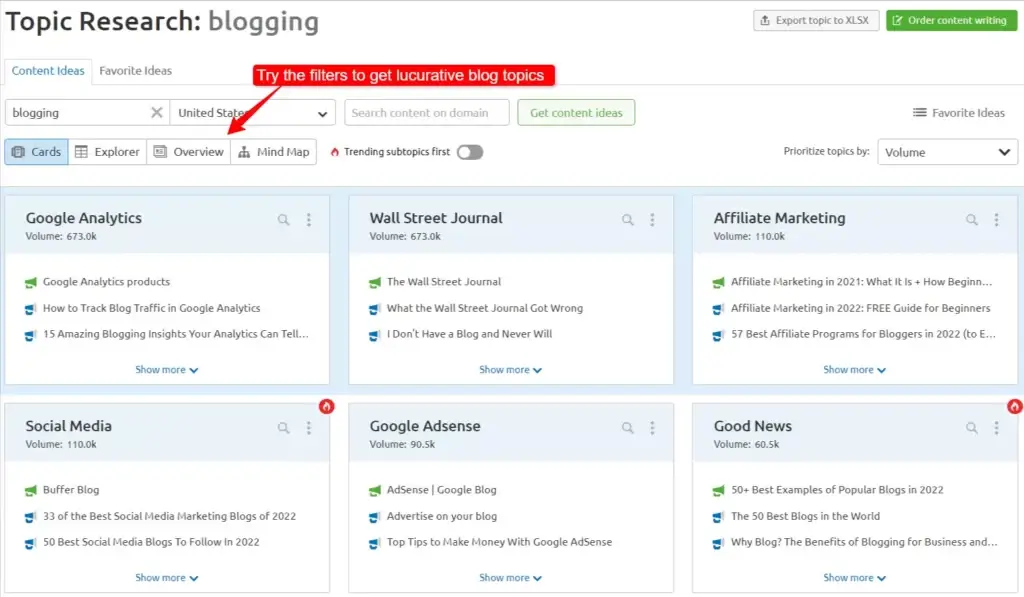Open the three-dot menu on Wall Street Journal card
1024x597 pixels.
(x=652, y=219)
